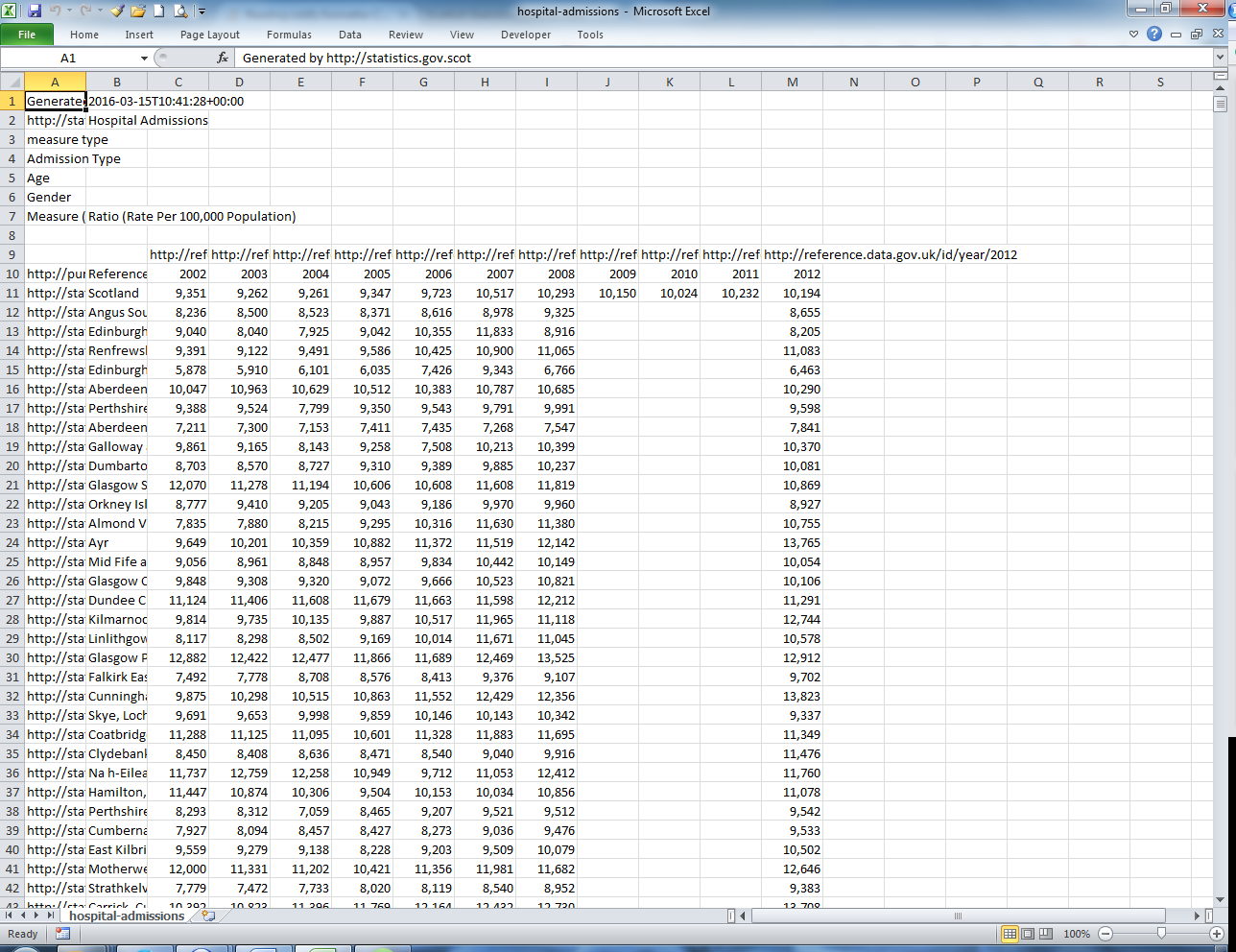Save the workbook with the floppy disk icon
Screen dimensions: 1236x952
35,12
